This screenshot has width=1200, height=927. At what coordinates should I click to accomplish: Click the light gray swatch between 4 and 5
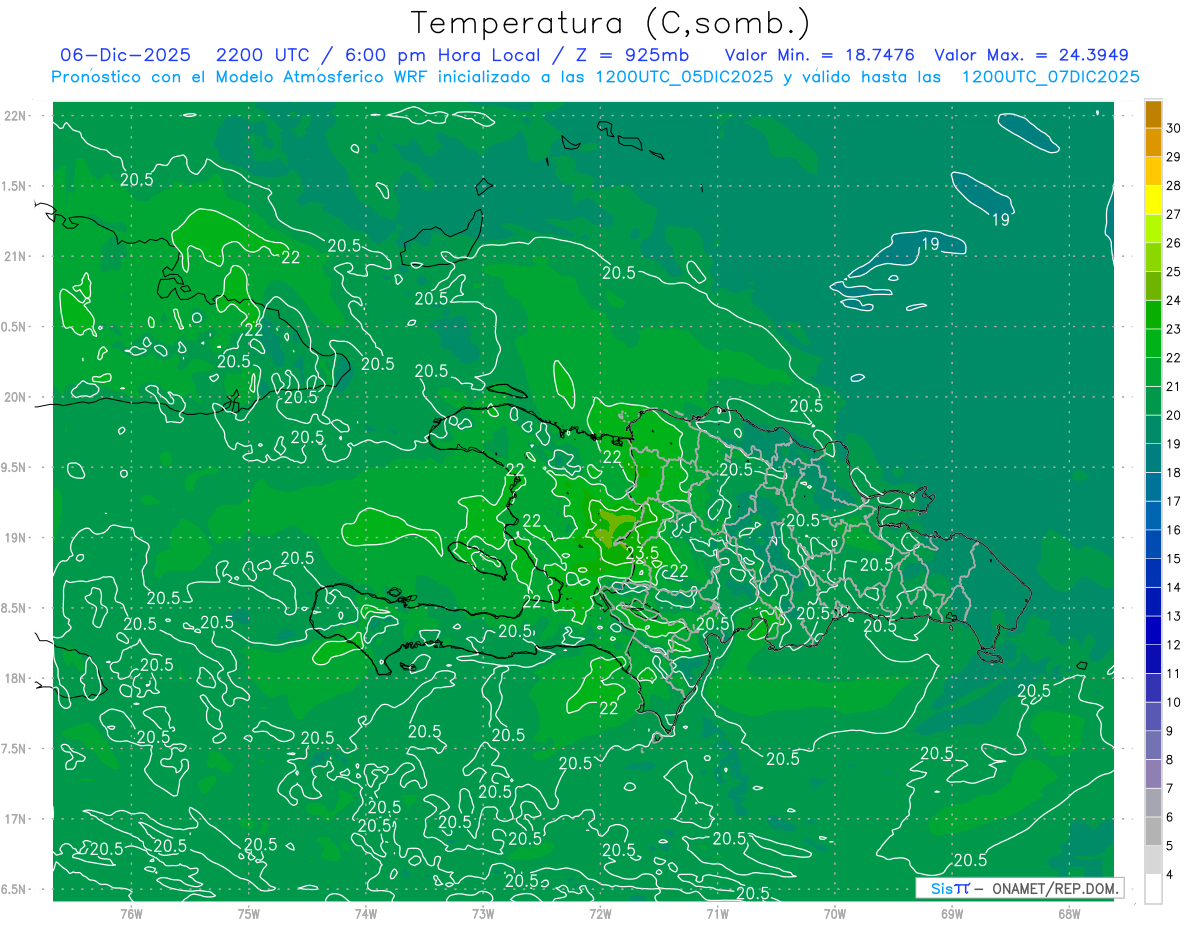click(x=1153, y=860)
